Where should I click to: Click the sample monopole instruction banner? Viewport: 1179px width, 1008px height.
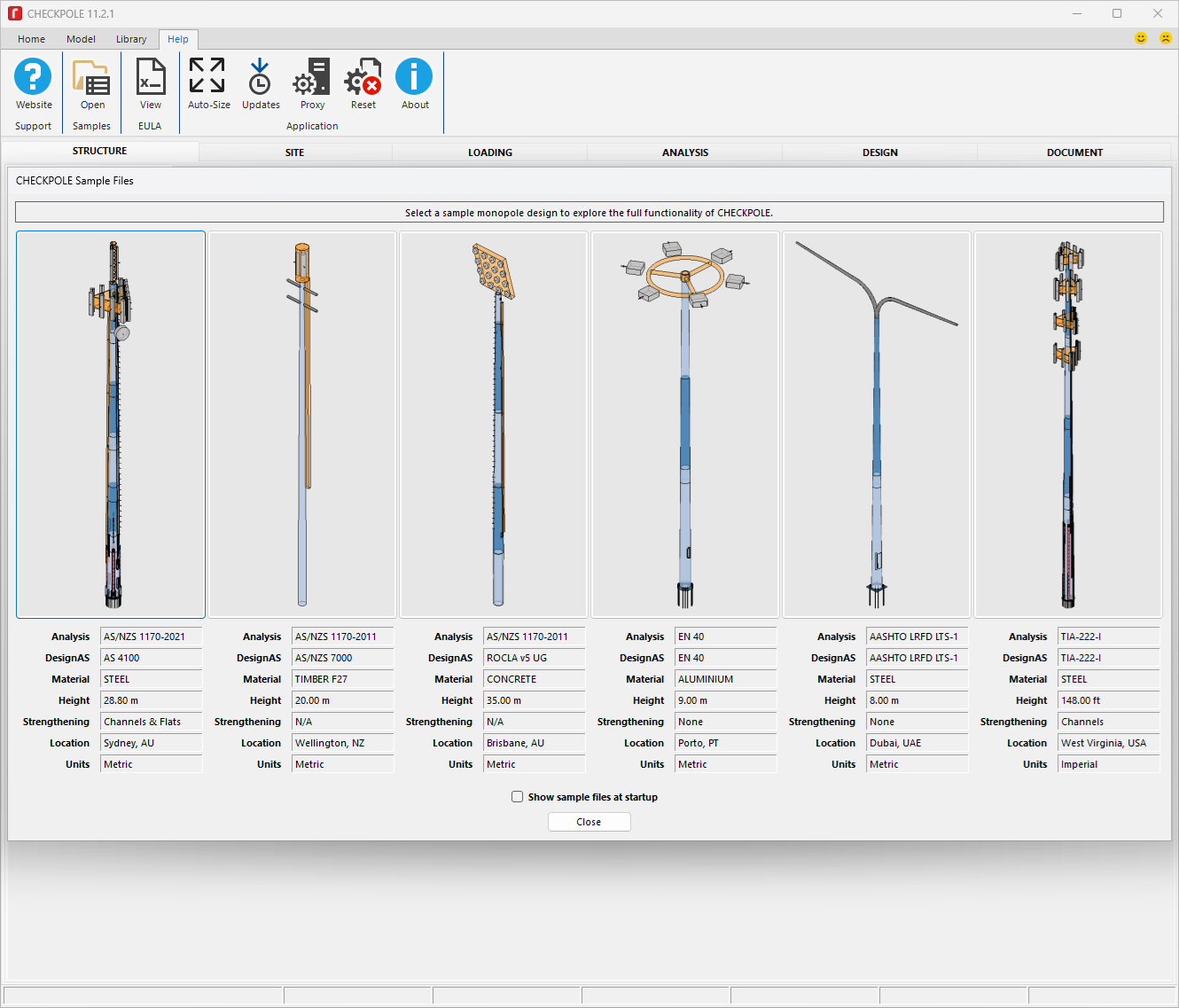(x=589, y=213)
